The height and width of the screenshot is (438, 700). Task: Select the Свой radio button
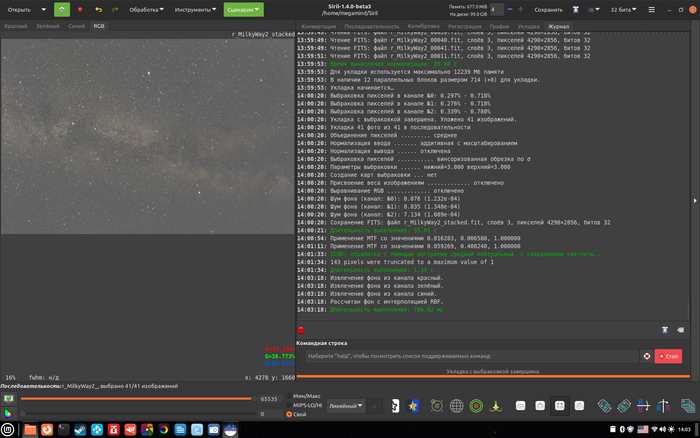tap(290, 414)
